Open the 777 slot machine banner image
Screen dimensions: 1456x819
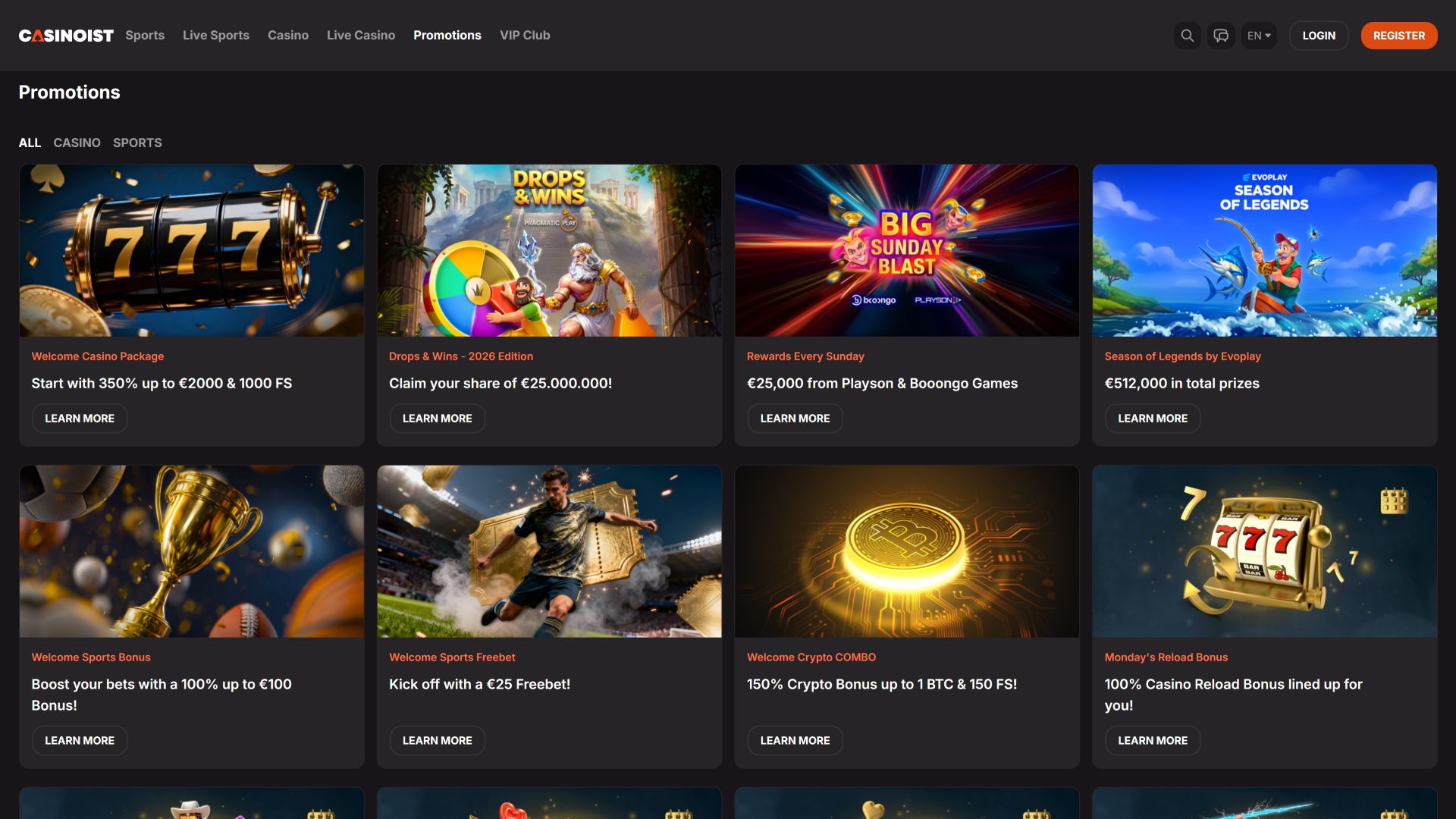click(x=192, y=250)
